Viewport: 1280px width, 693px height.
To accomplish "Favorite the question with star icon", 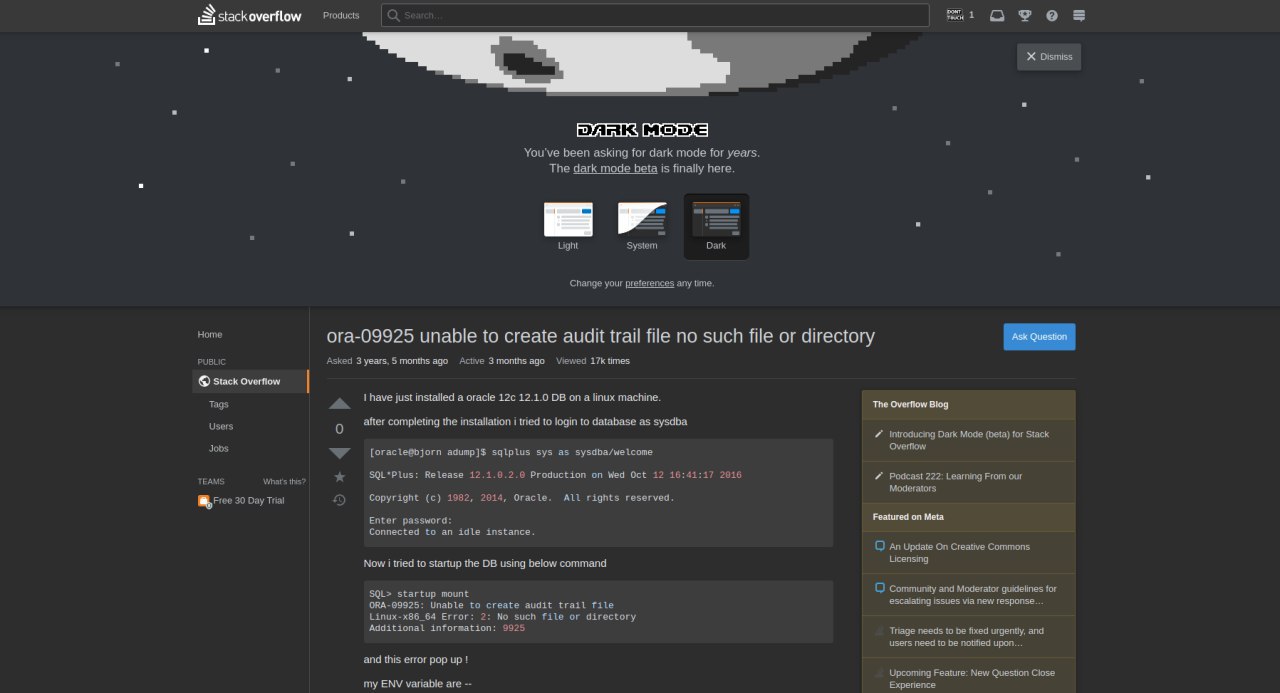I will tap(339, 477).
